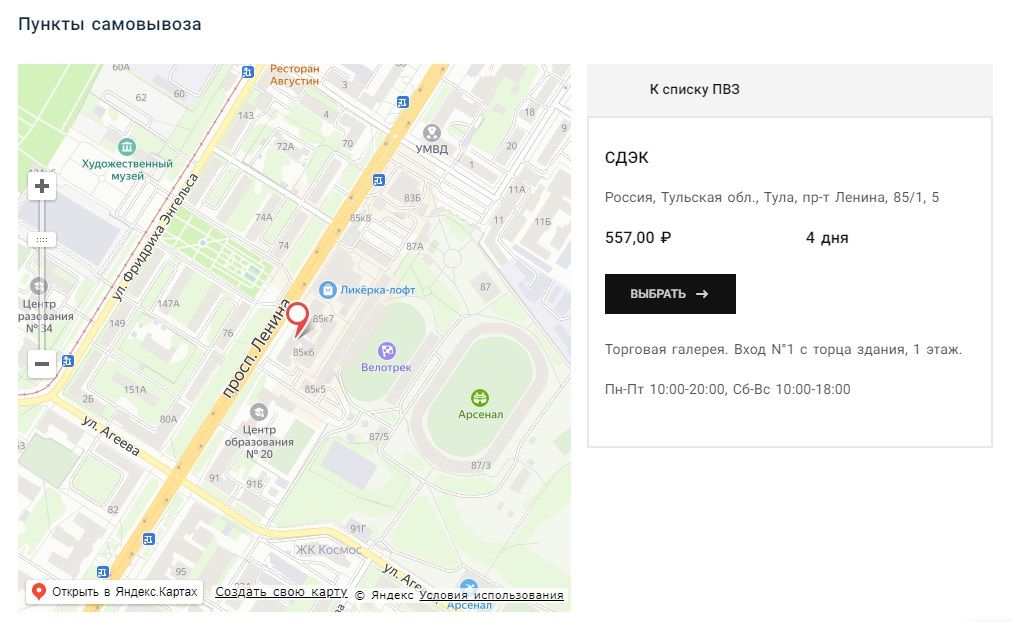The image size is (1012, 622).
Task: Select the Ликёрка-лофт shopping icon on map
Action: point(328,290)
